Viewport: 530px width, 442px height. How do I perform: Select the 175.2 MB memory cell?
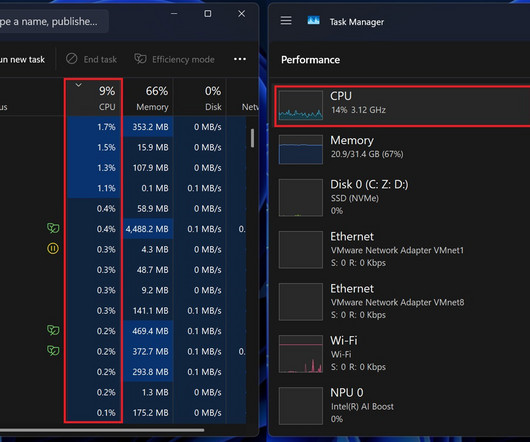pyautogui.click(x=148, y=413)
